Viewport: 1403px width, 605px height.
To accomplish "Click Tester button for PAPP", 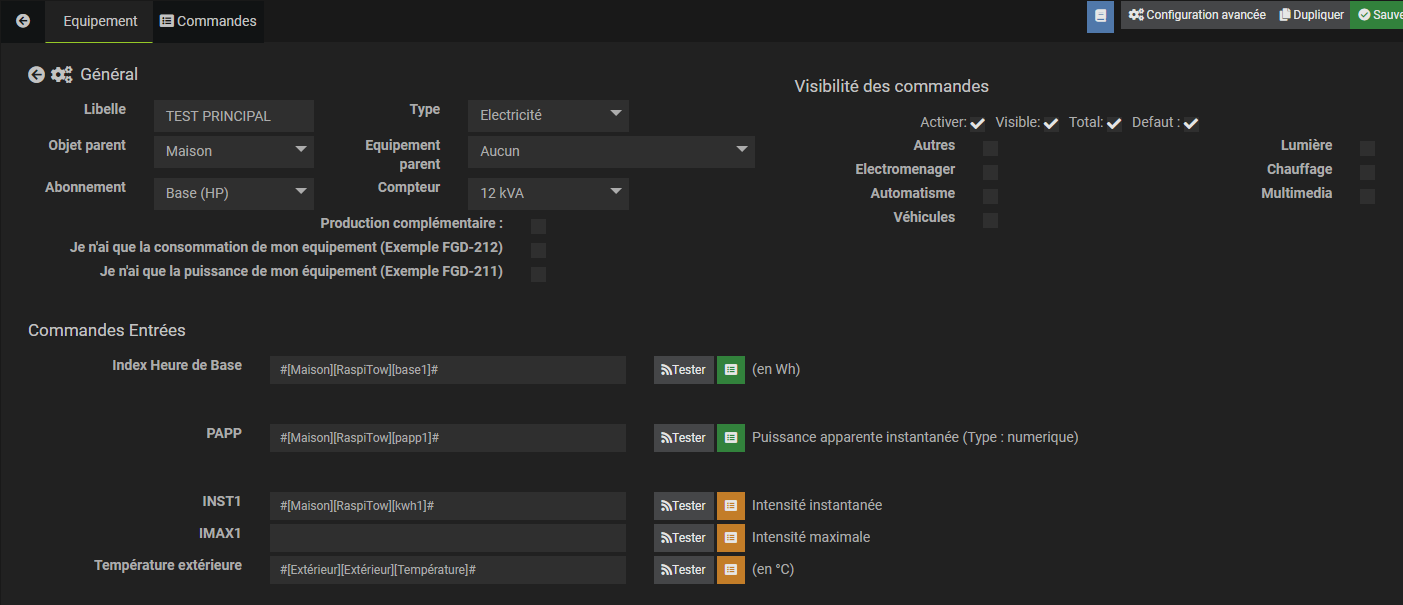I will click(x=684, y=438).
